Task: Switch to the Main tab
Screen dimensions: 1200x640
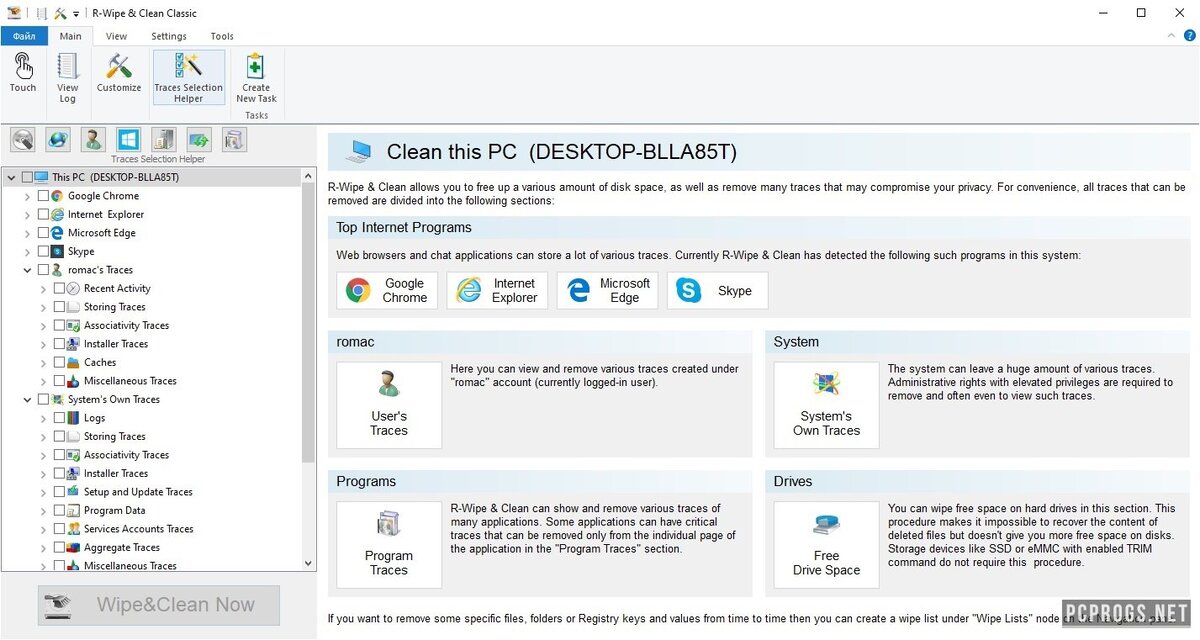Action: [x=70, y=36]
